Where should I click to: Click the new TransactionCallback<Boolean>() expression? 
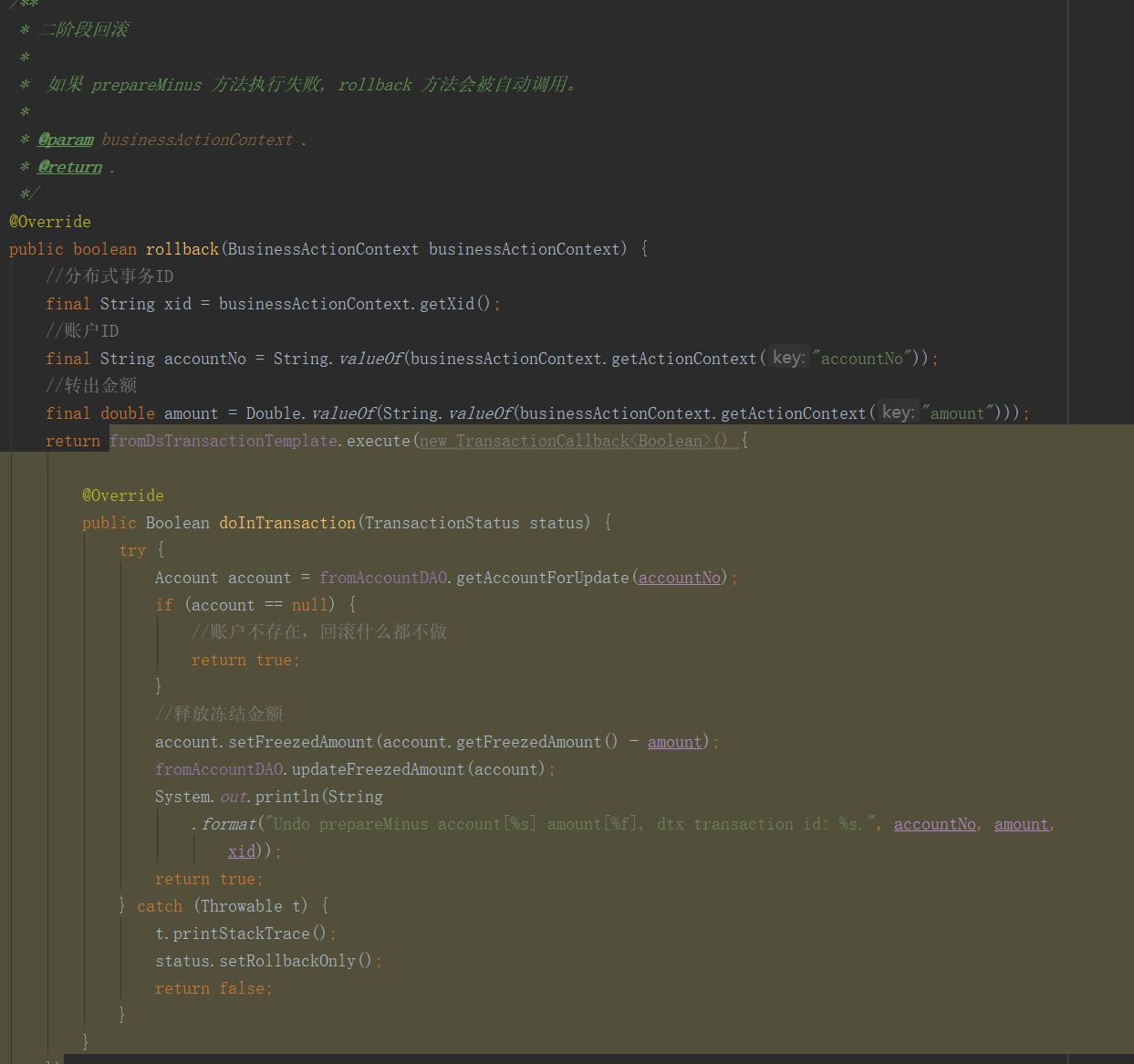pyautogui.click(x=575, y=441)
